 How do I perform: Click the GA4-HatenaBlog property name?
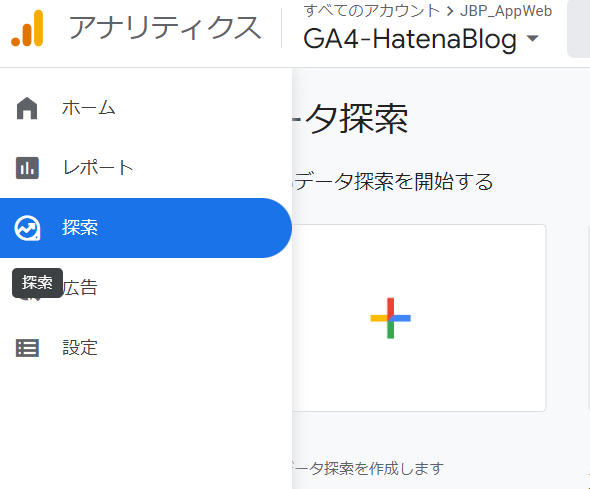coord(410,39)
